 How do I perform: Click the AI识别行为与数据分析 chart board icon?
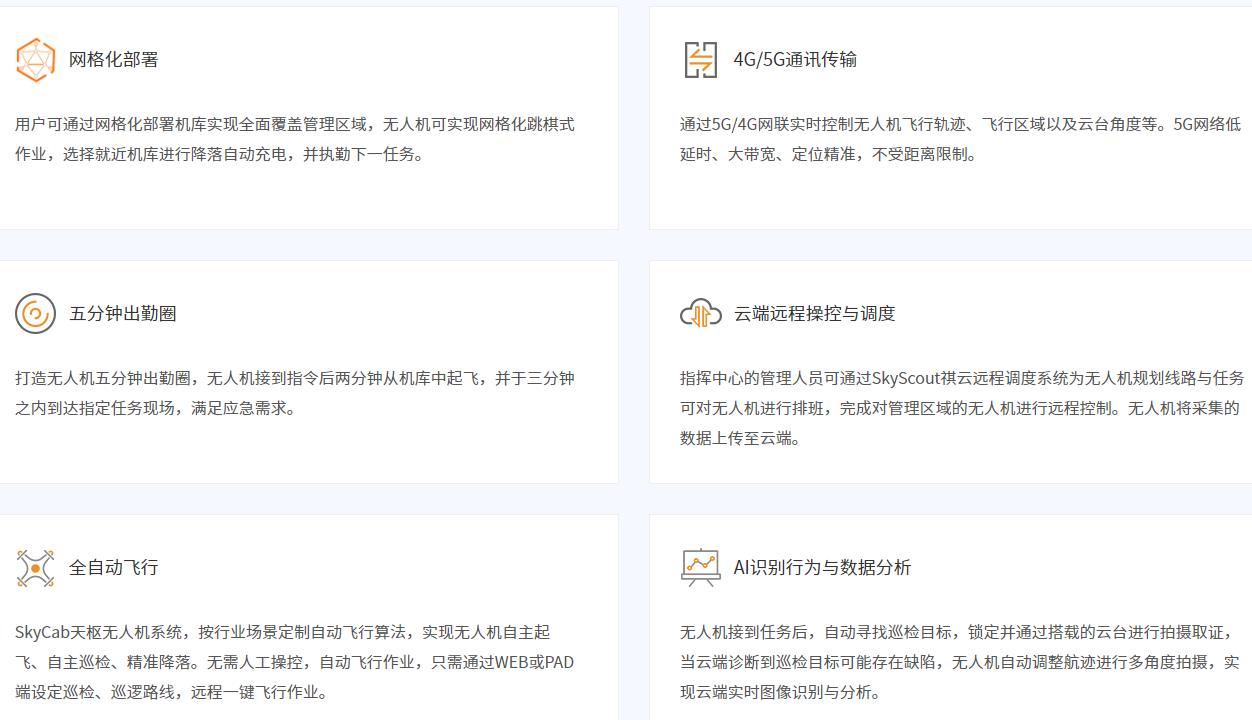700,568
